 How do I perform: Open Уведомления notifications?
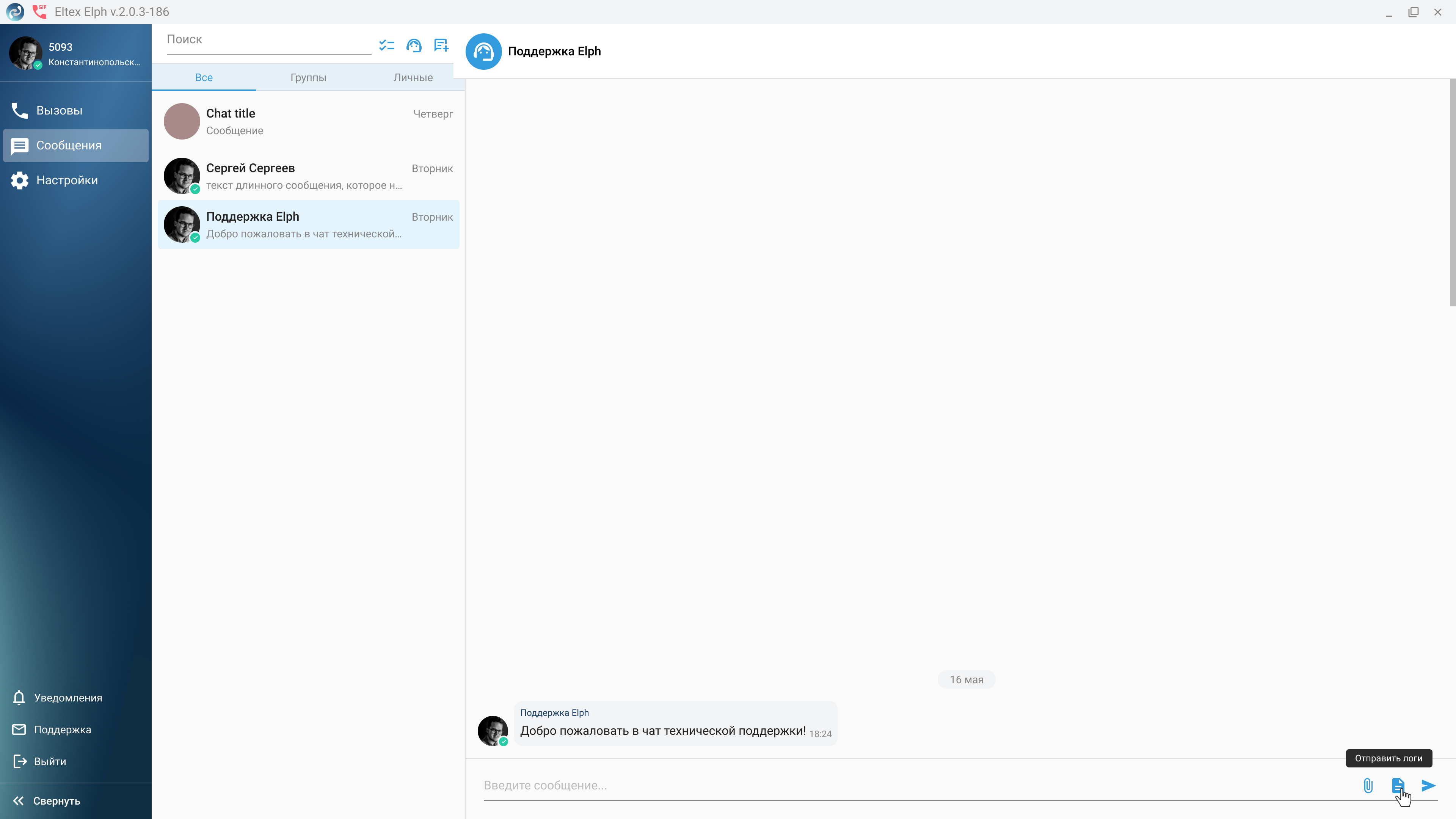68,698
